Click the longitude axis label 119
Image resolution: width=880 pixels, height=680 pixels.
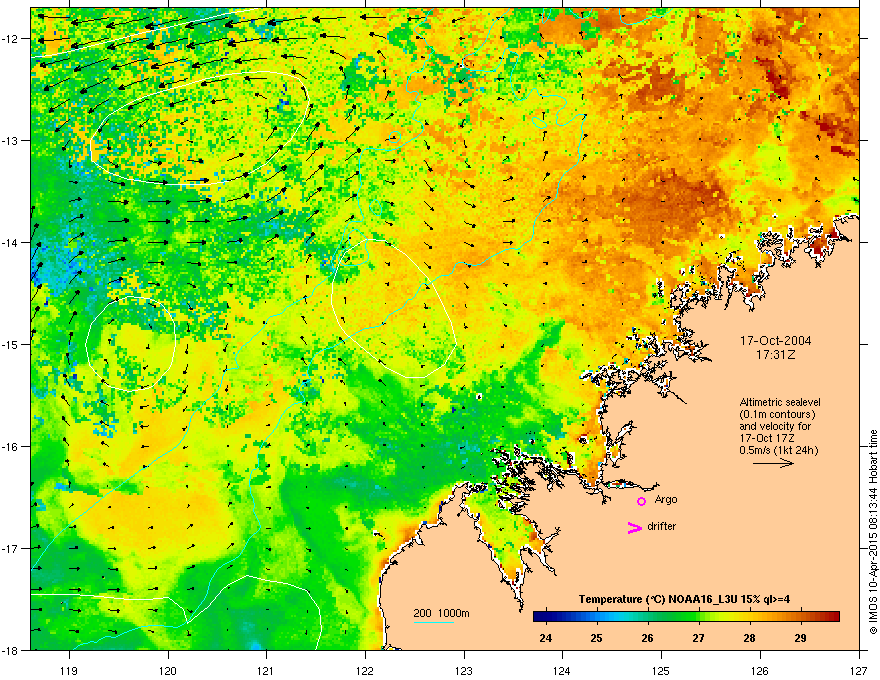point(69,670)
